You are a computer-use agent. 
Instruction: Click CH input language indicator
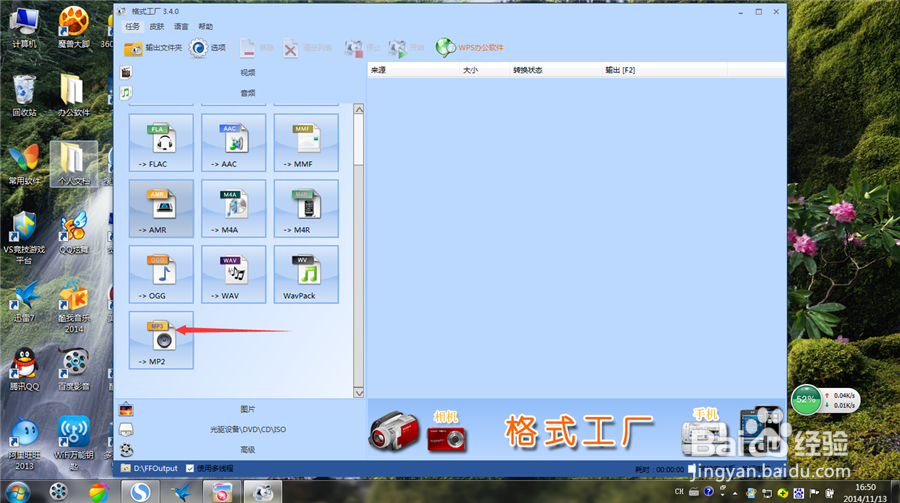pyautogui.click(x=680, y=492)
